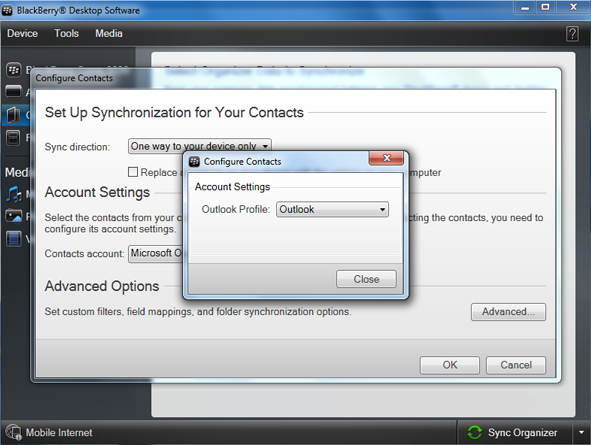The height and width of the screenshot is (445, 591).
Task: Click the Advanced... button
Action: [x=508, y=312]
